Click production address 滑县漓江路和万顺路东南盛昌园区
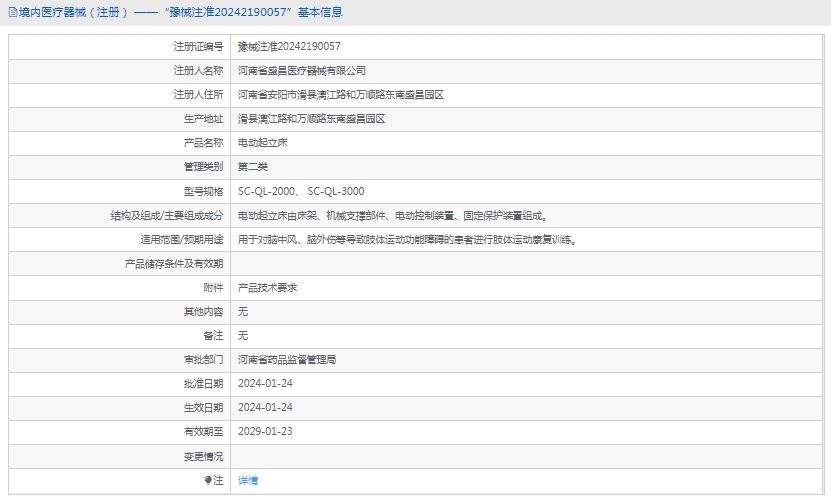The width and height of the screenshot is (831, 500). 311,119
